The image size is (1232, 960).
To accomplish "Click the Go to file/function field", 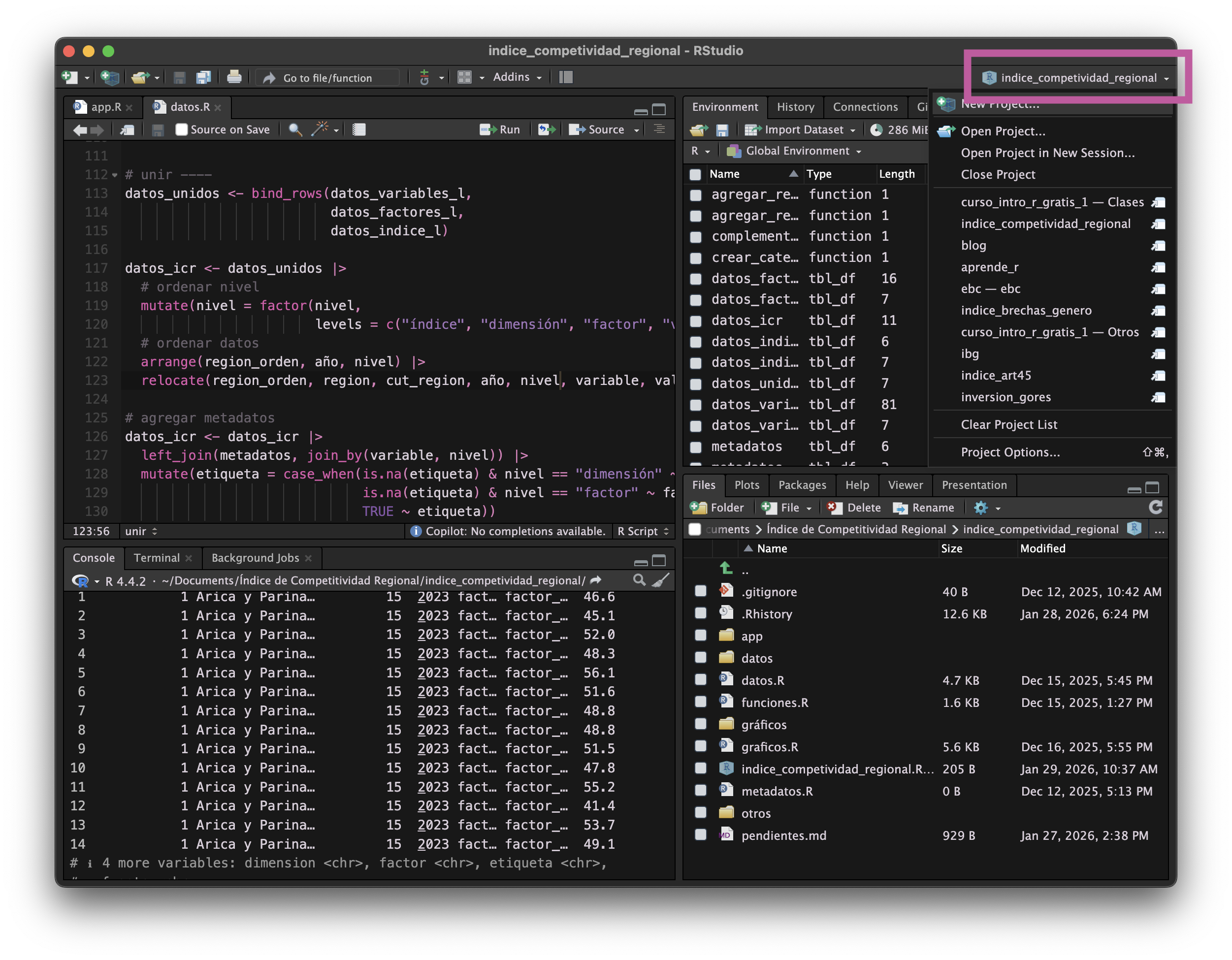I will pyautogui.click(x=327, y=78).
